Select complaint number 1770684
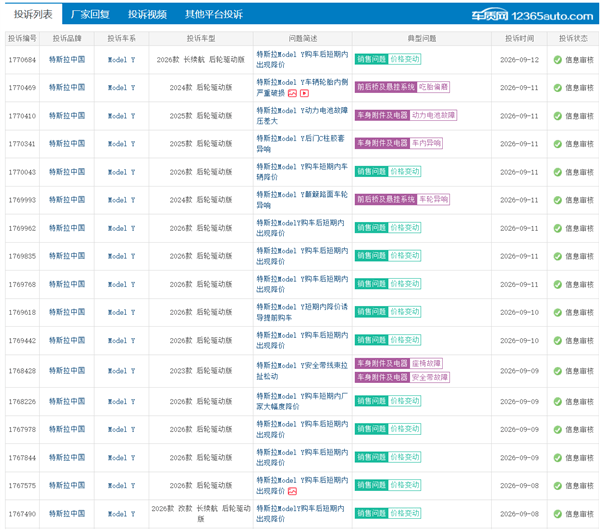This screenshot has width=600, height=530. click(x=22, y=60)
